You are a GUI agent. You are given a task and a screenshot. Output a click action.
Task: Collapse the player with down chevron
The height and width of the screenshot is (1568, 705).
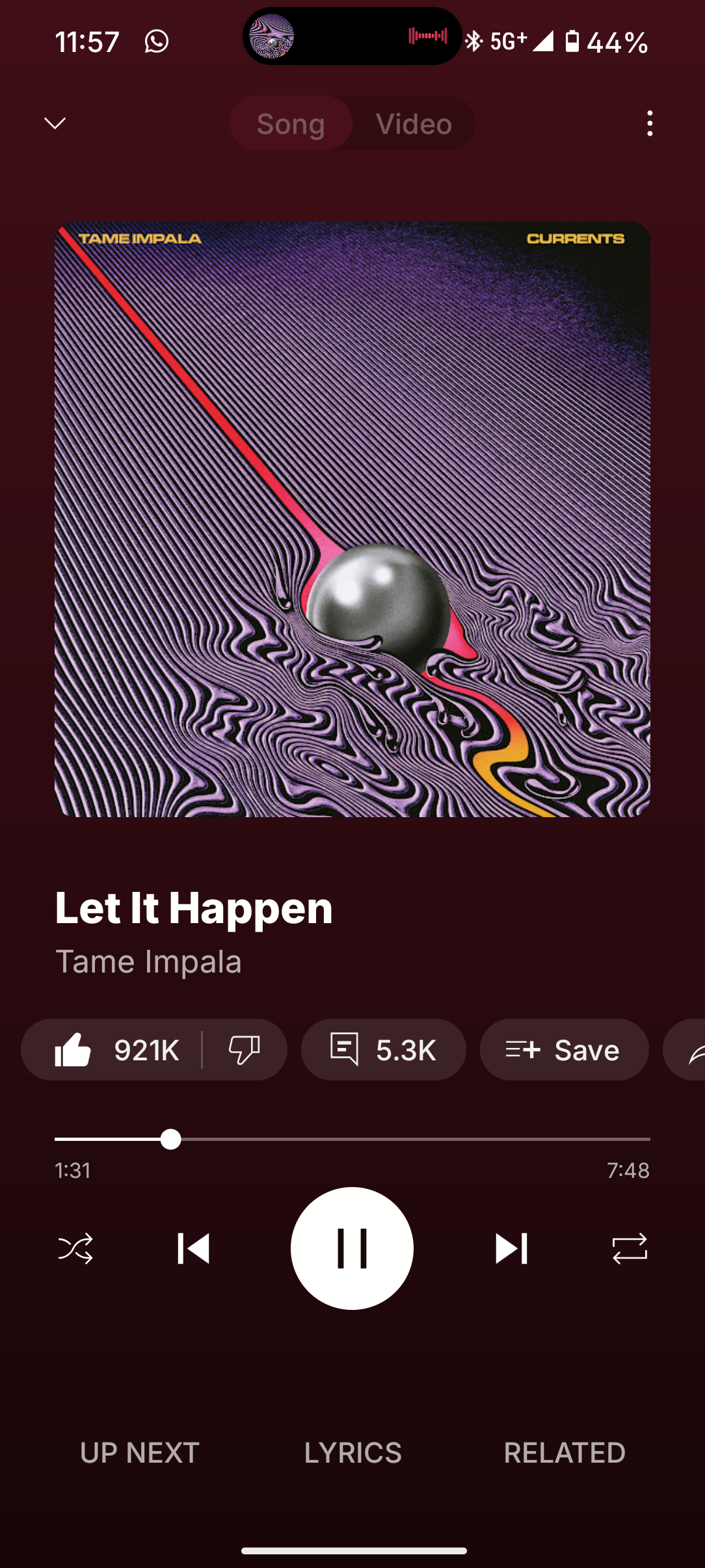click(55, 123)
